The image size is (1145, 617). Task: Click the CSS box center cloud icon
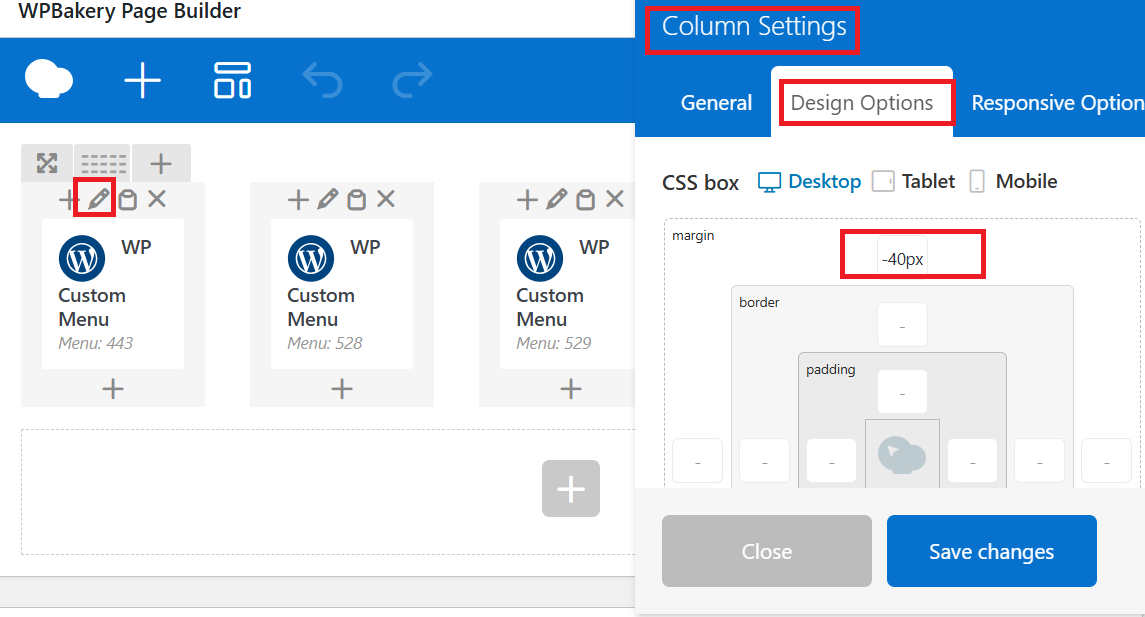(x=902, y=455)
